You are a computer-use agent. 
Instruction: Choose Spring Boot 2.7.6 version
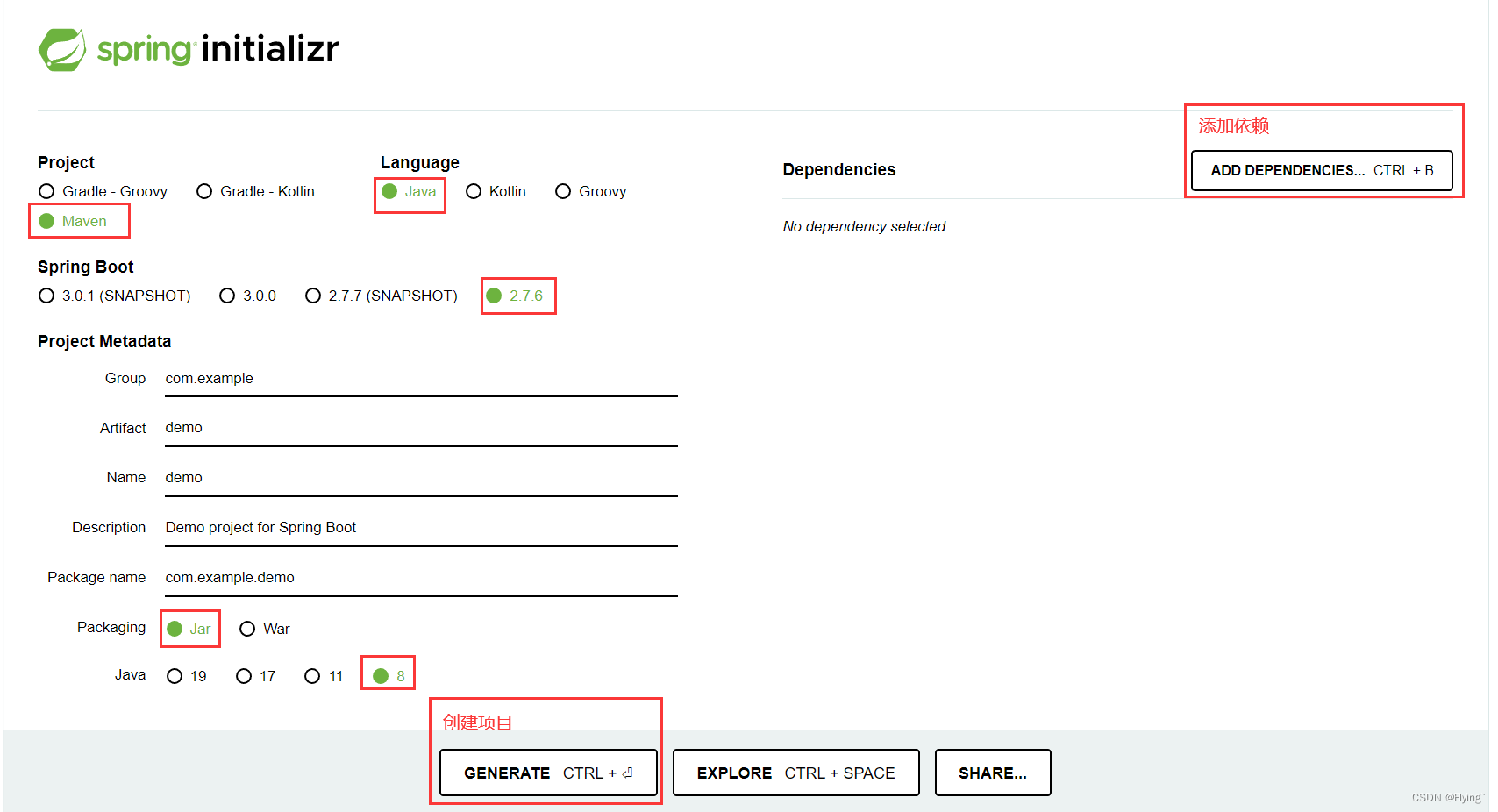515,296
